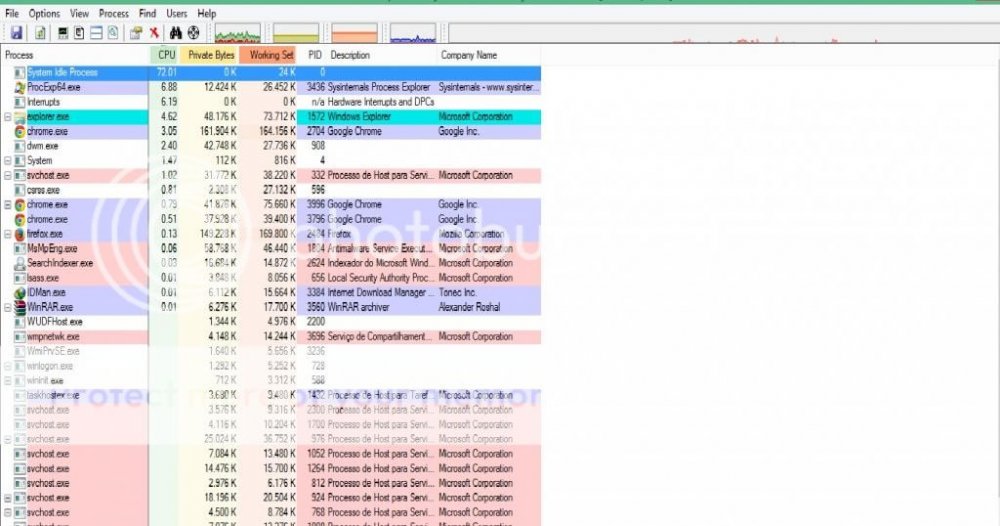Image resolution: width=1000 pixels, height=526 pixels.
Task: Select the WinRAR.exe process row
Action: click(x=49, y=307)
